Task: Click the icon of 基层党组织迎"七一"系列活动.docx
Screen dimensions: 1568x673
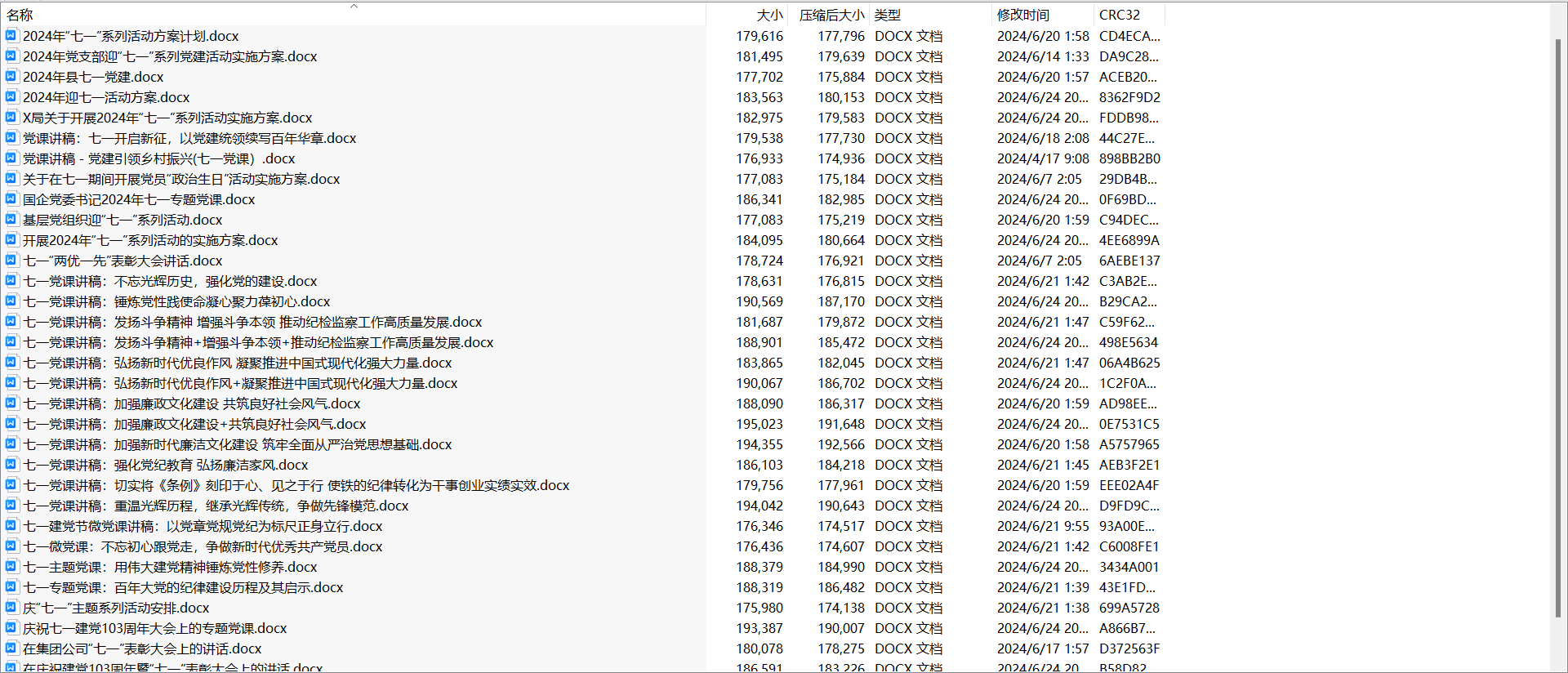Action: pyautogui.click(x=11, y=220)
